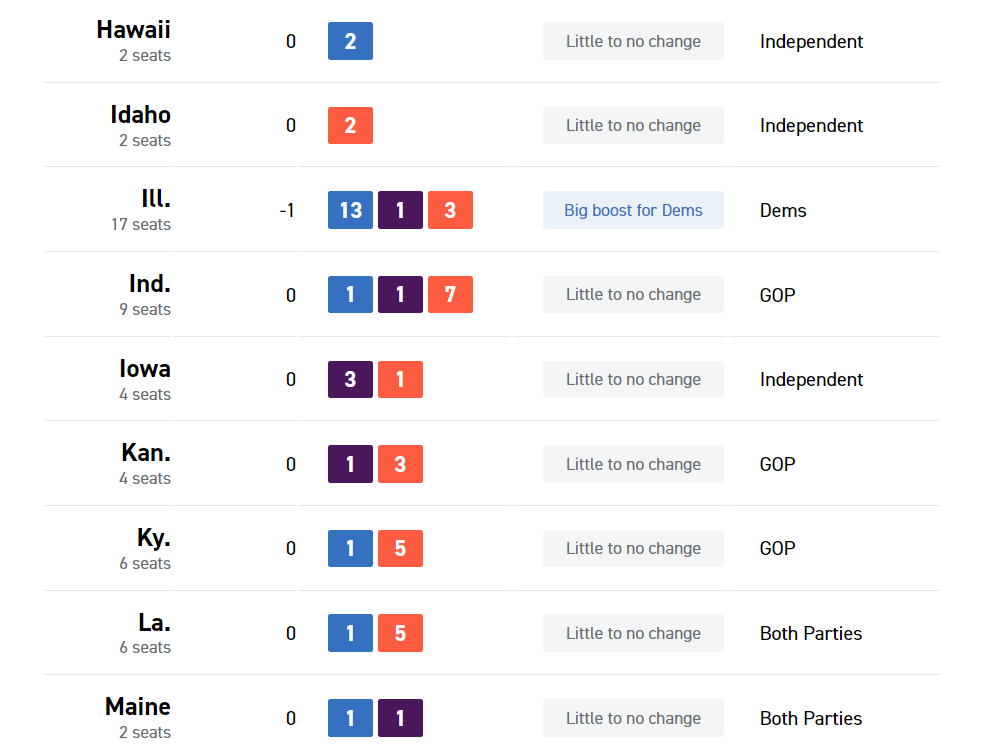The image size is (986, 752).
Task: Click Hawaii's 'Little to no change' badge
Action: (x=633, y=41)
